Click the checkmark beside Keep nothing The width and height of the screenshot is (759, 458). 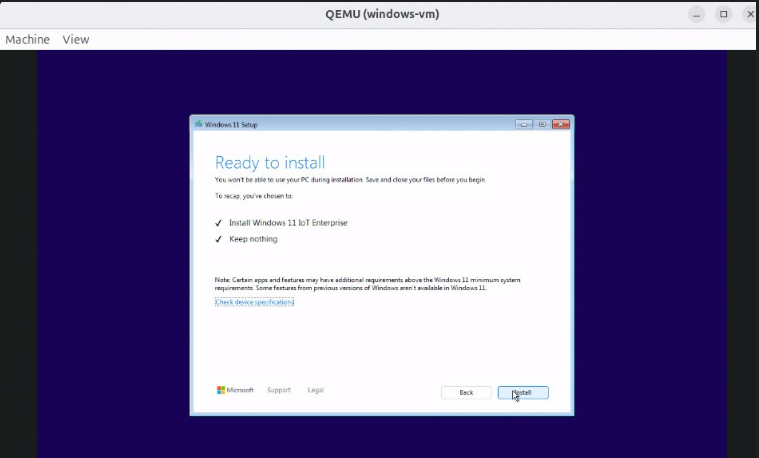point(218,239)
